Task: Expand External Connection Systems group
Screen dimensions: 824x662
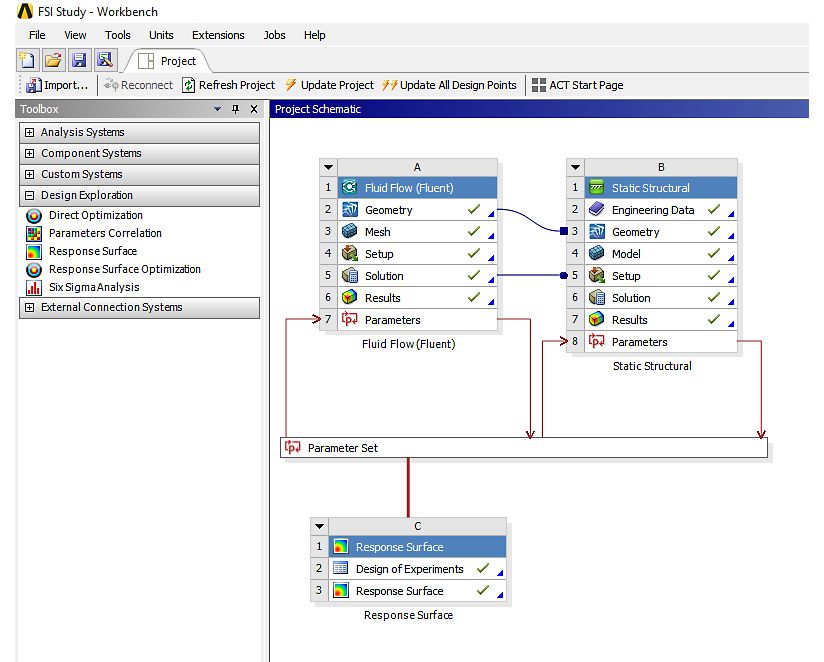Action: 29,307
